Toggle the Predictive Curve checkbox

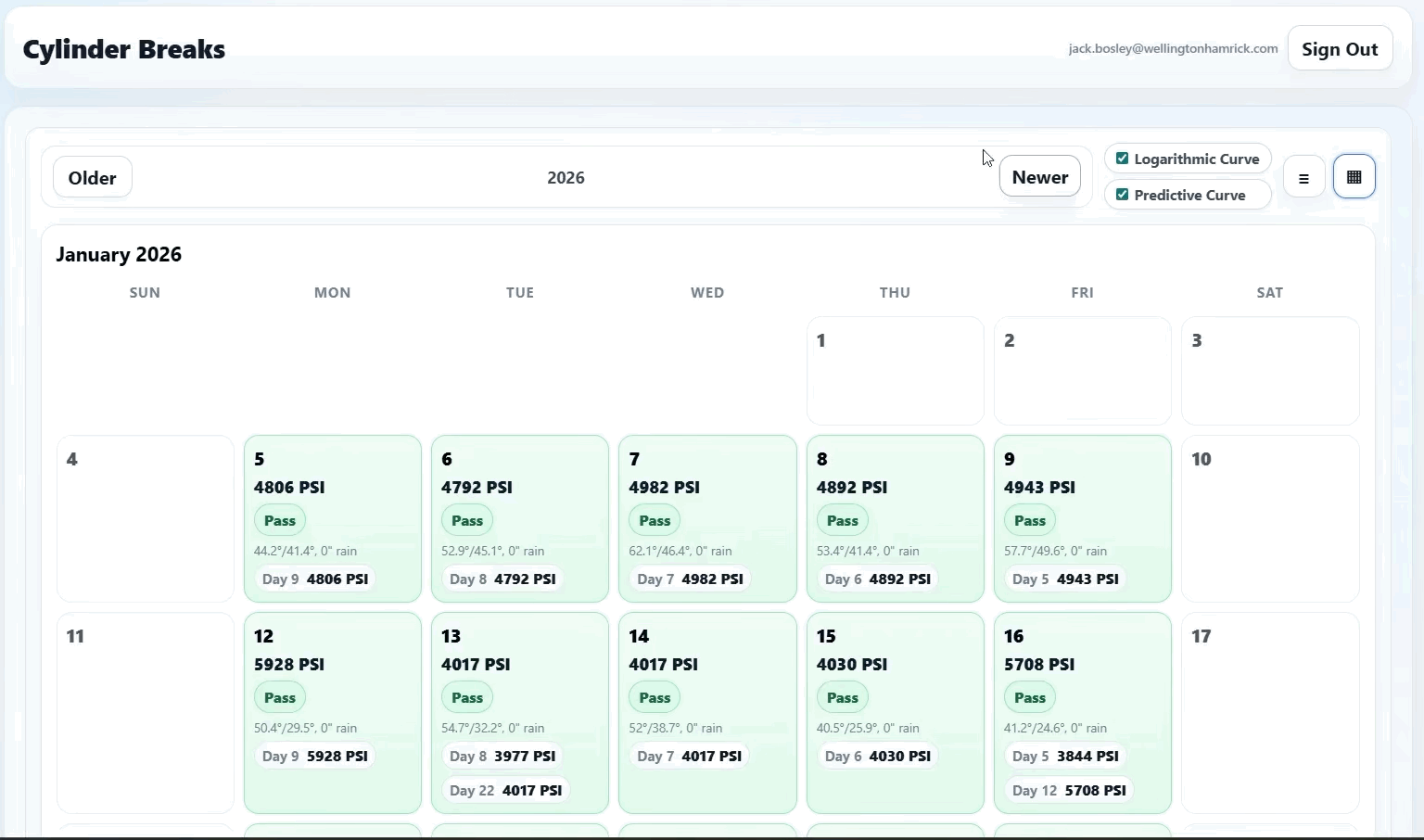(x=1123, y=195)
